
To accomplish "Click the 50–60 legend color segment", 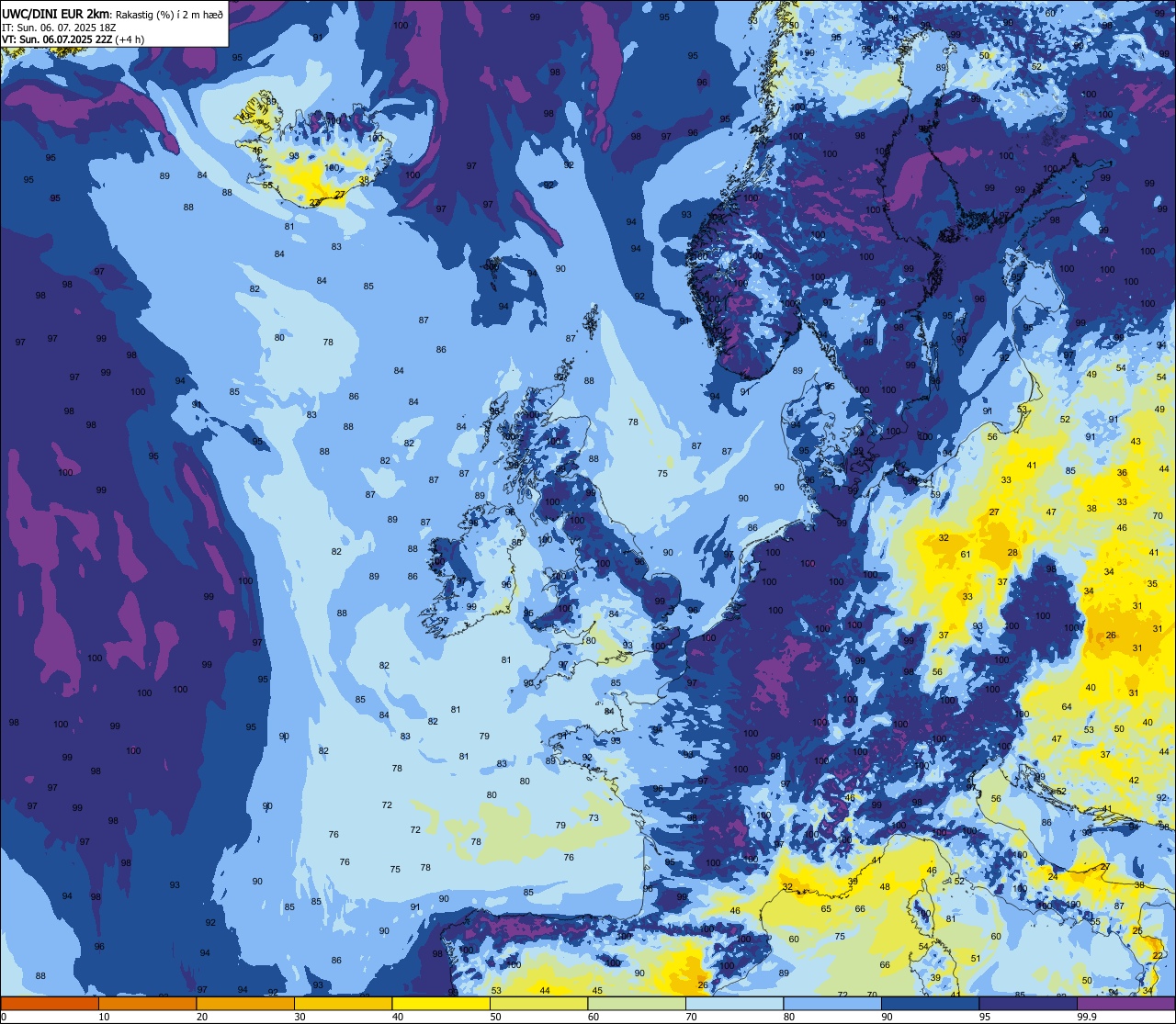I will 538,1004.
